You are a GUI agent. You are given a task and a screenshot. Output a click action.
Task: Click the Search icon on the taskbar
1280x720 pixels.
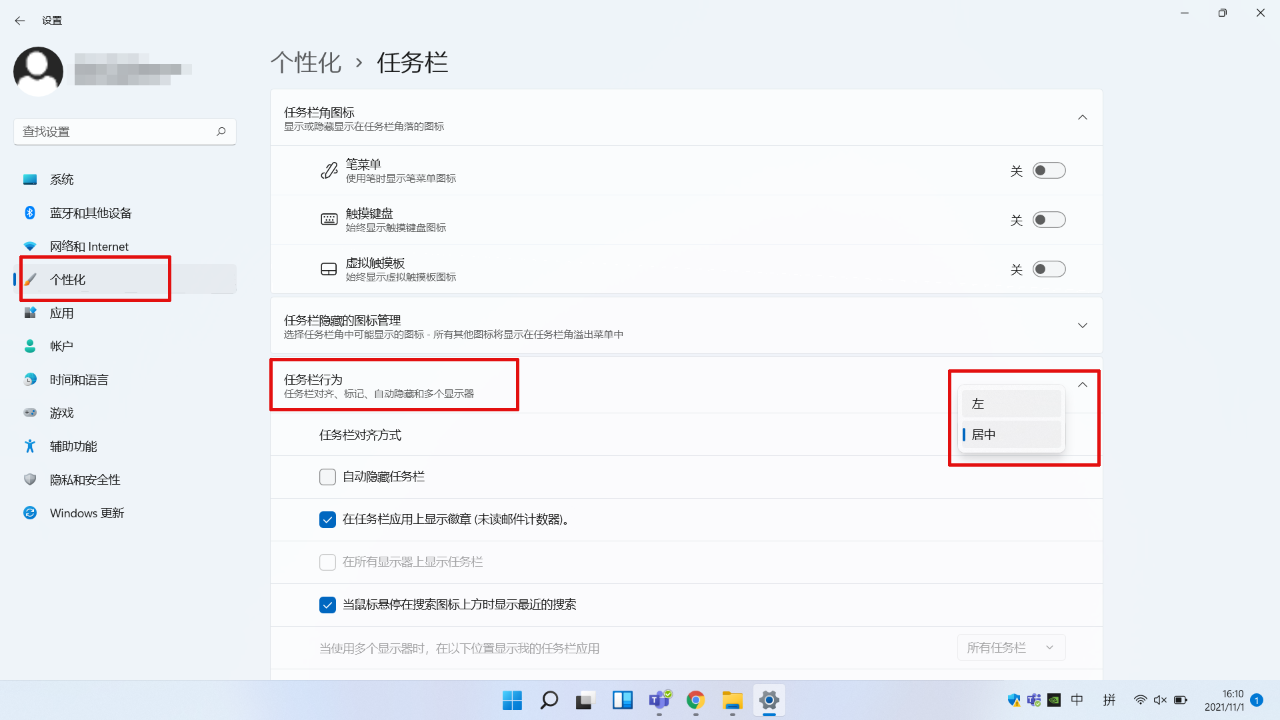[548, 700]
